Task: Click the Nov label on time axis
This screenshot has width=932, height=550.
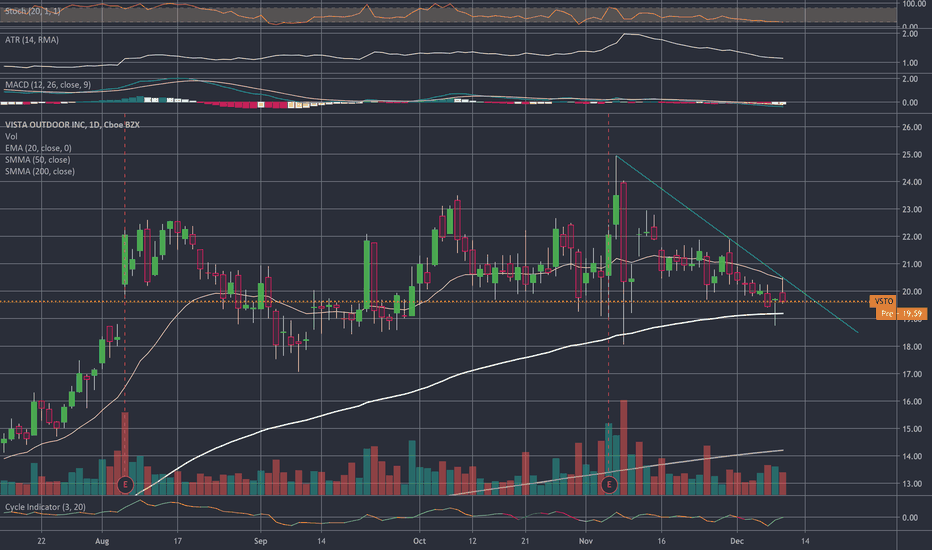Action: pos(586,541)
